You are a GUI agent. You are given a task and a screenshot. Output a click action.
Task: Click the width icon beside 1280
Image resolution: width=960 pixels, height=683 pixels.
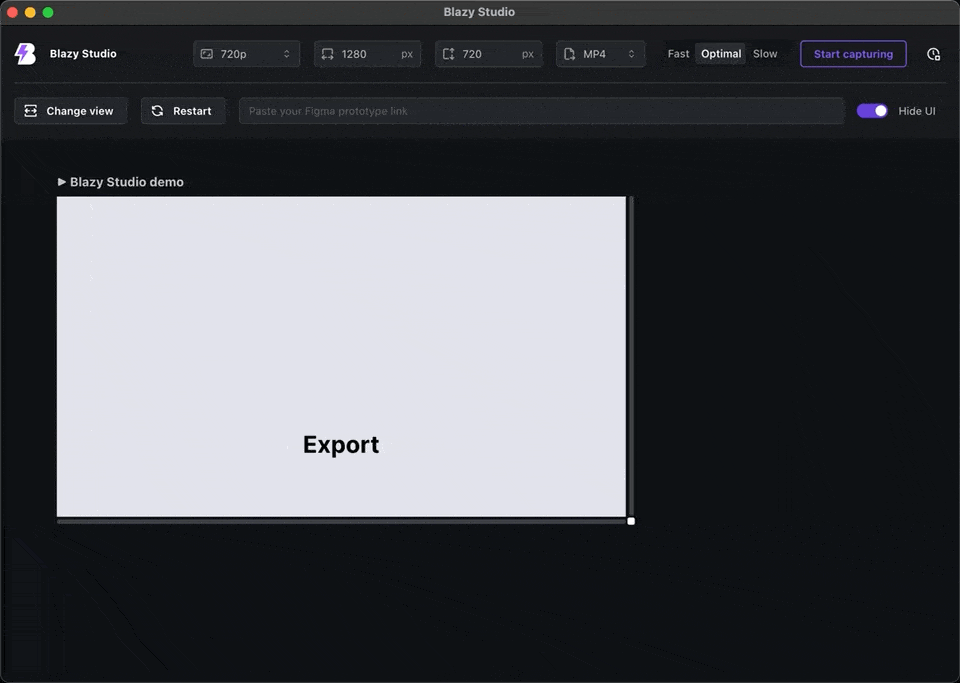coord(328,54)
